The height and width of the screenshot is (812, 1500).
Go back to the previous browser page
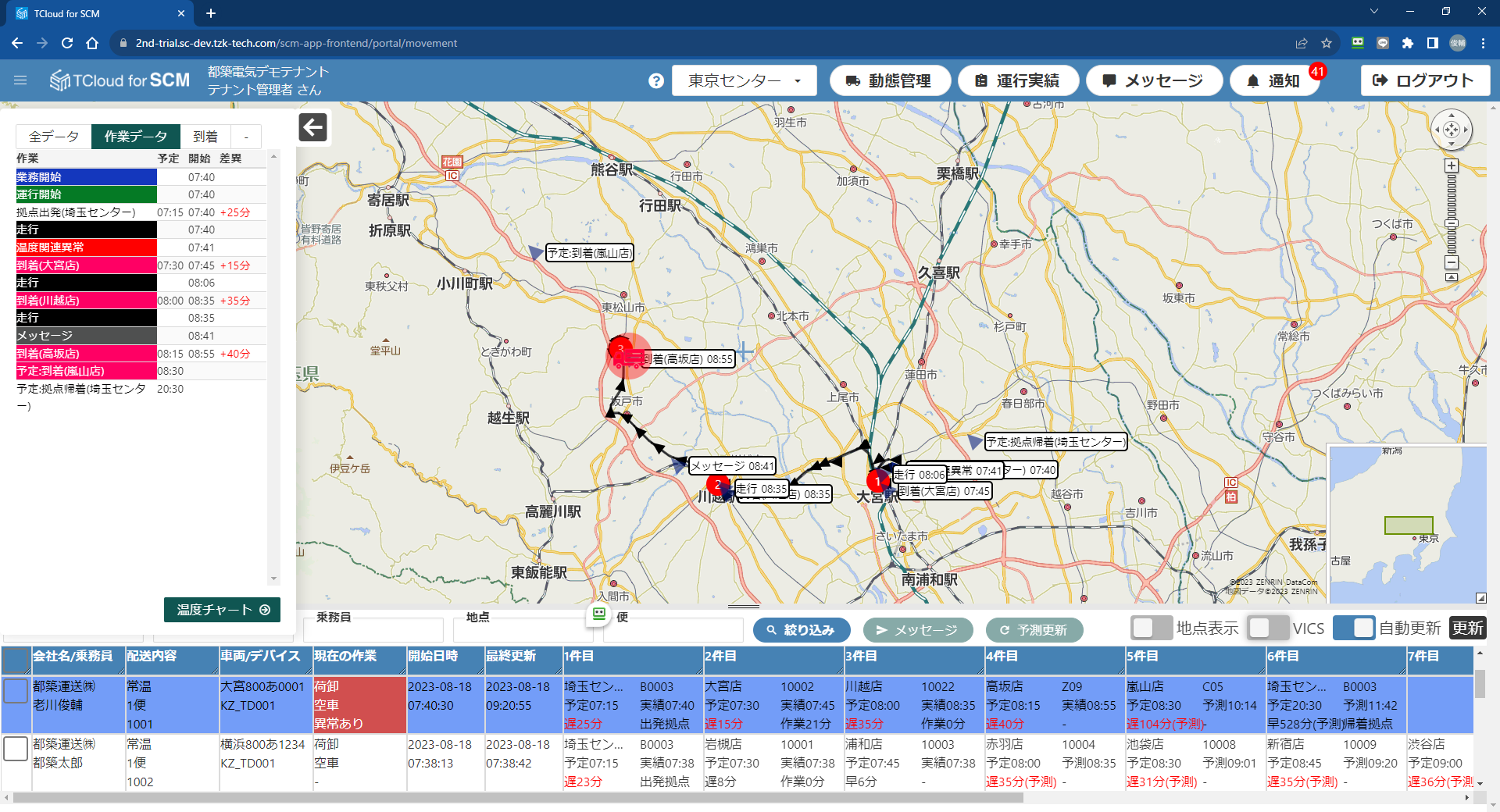17,43
